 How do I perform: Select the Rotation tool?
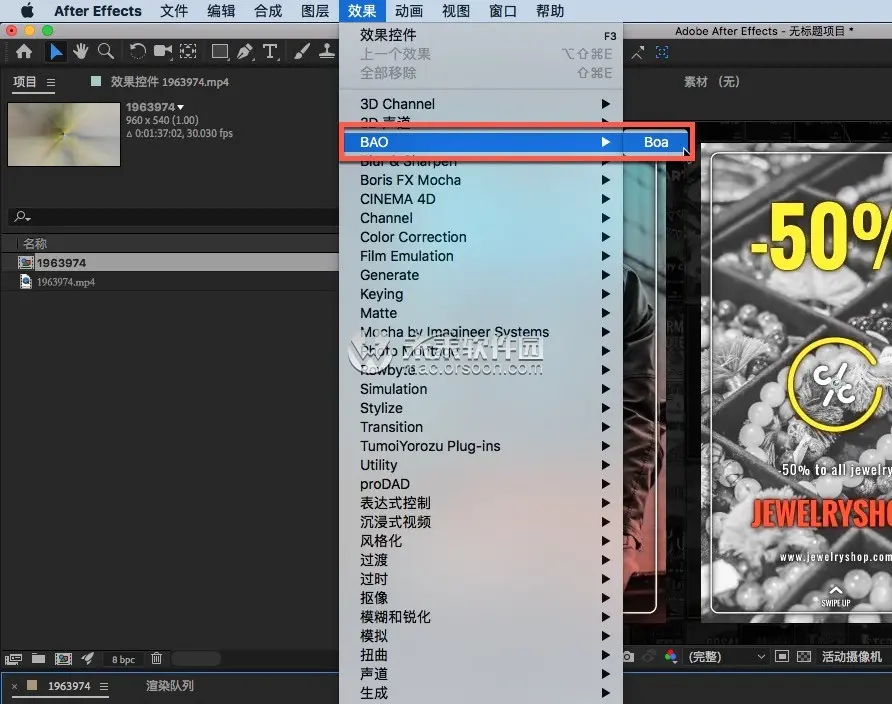137,52
